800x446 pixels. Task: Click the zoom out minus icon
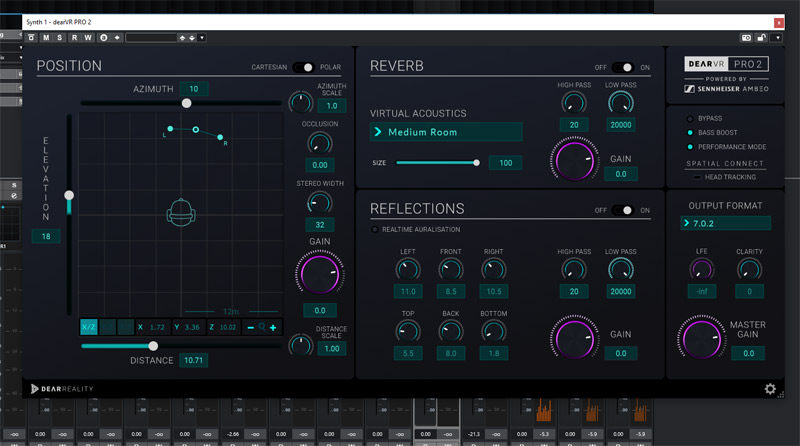[250, 327]
